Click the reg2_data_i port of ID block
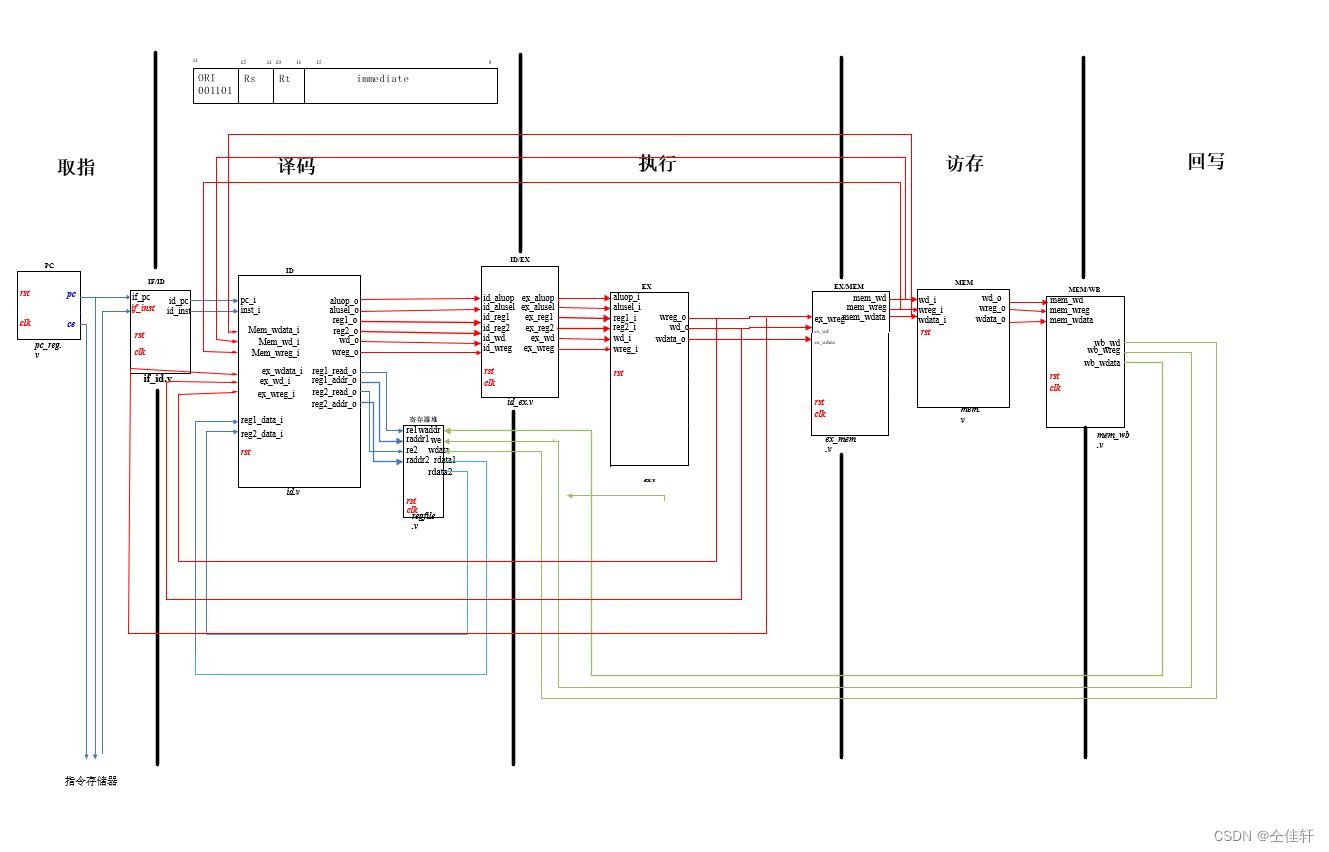Image resolution: width=1329 pixels, height=852 pixels. [261, 434]
